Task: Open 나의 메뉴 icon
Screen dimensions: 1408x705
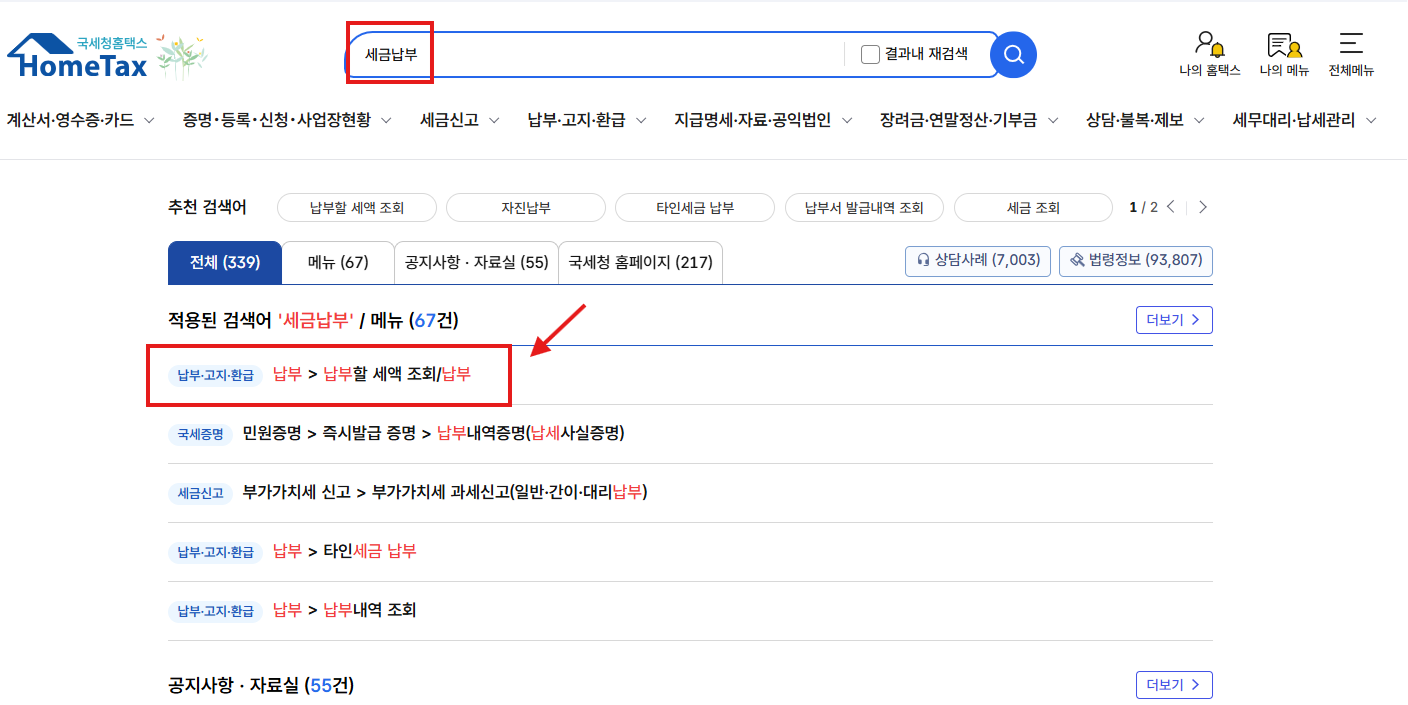Action: click(x=1284, y=54)
